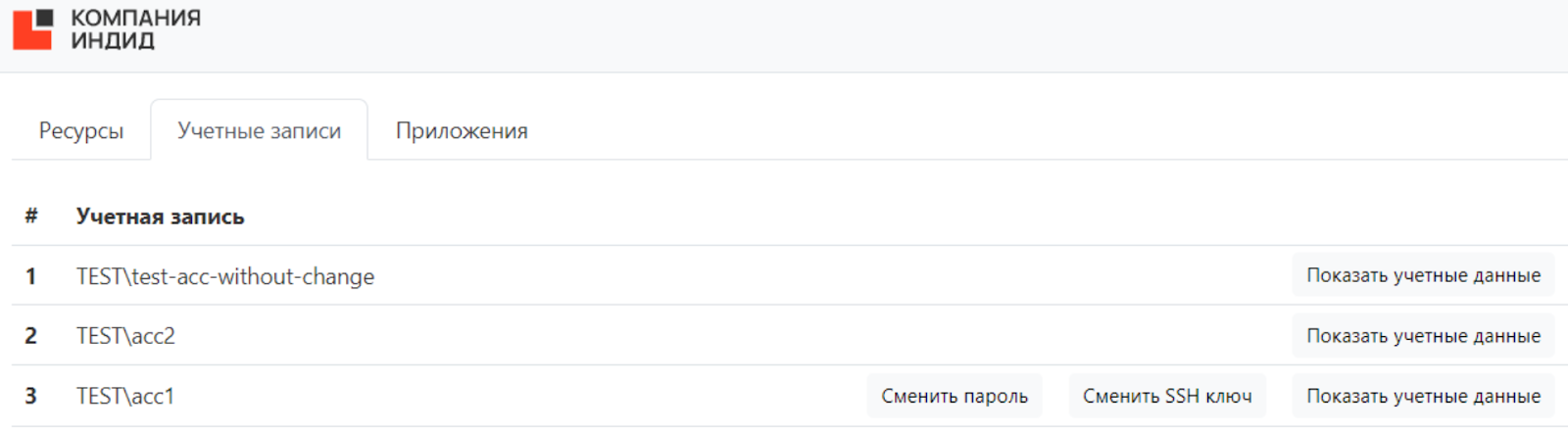Click the TEST\acc1 account name
Screen dimensions: 1568x431
[x=125, y=396]
